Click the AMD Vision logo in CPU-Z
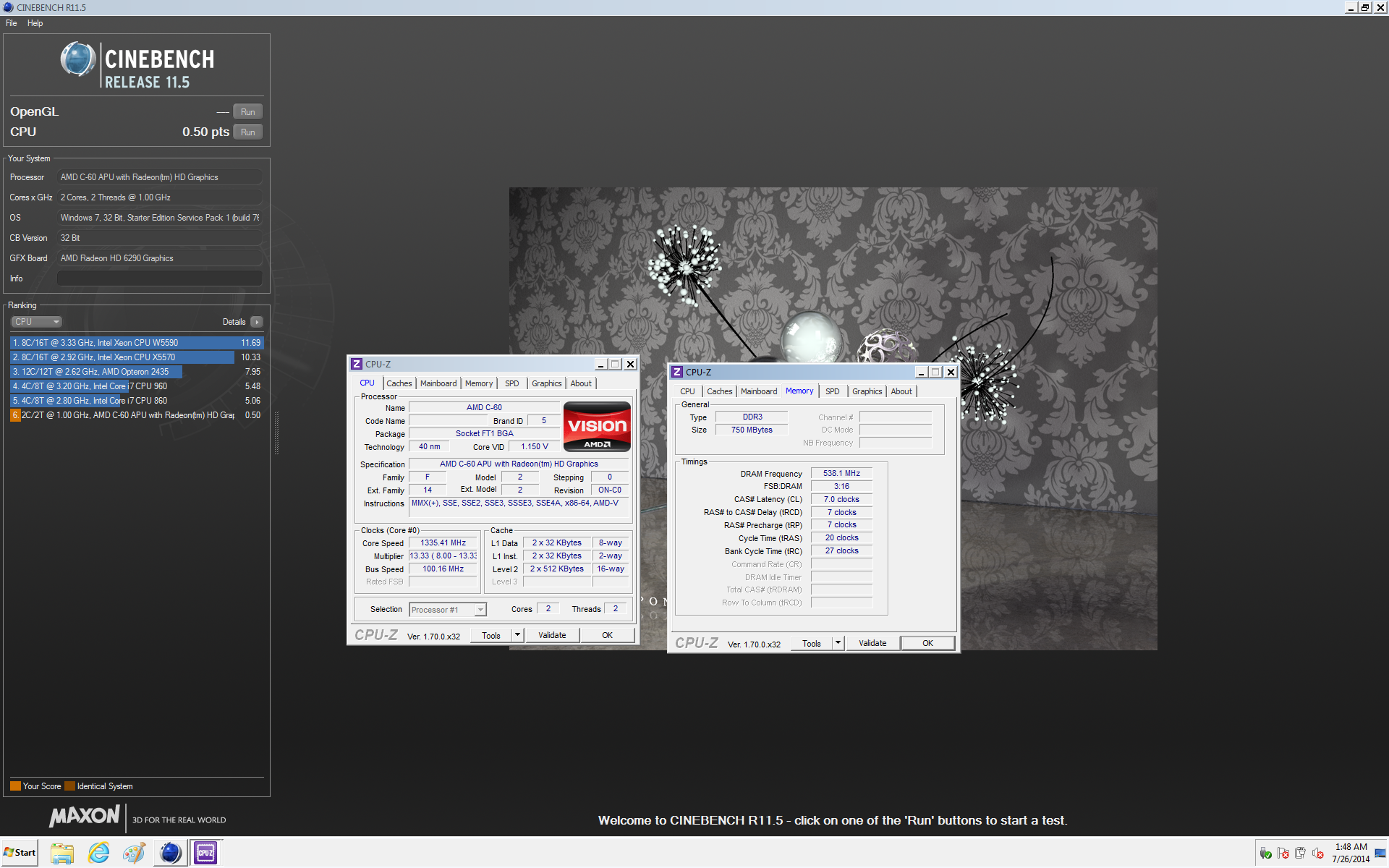The width and height of the screenshot is (1389, 868). click(x=597, y=427)
